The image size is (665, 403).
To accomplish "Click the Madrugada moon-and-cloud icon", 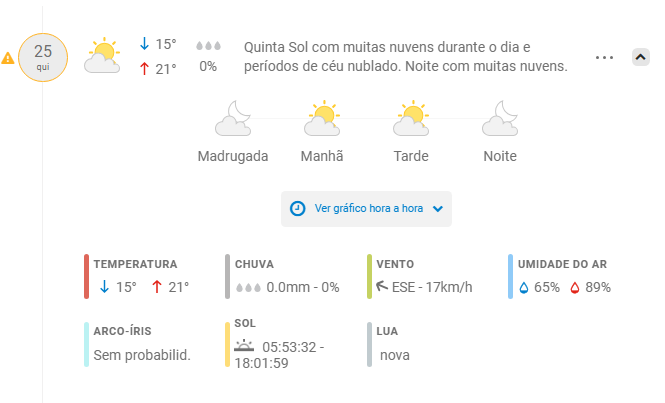I will 233,118.
